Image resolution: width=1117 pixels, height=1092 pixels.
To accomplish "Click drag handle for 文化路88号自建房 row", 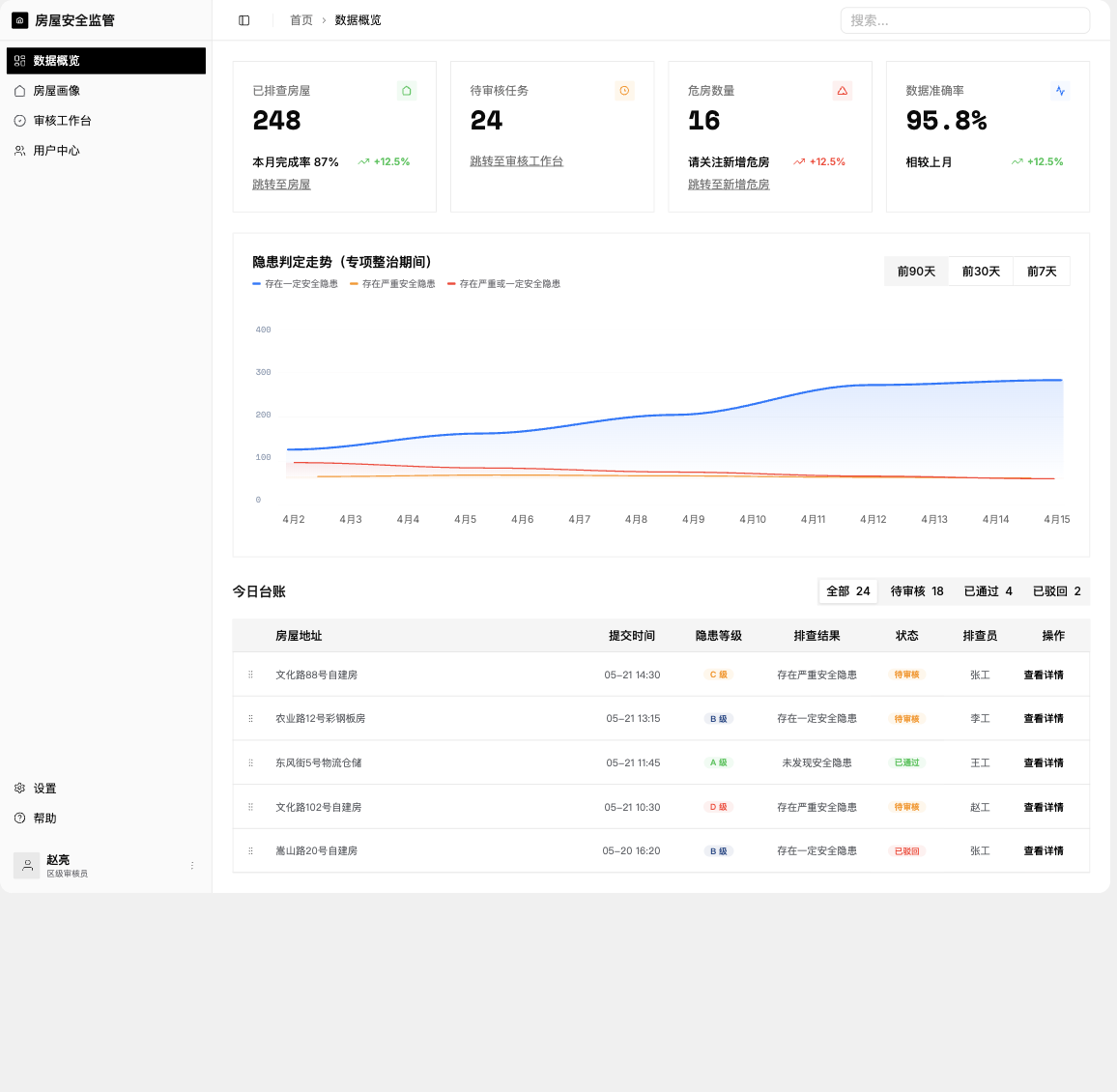I will (251, 675).
